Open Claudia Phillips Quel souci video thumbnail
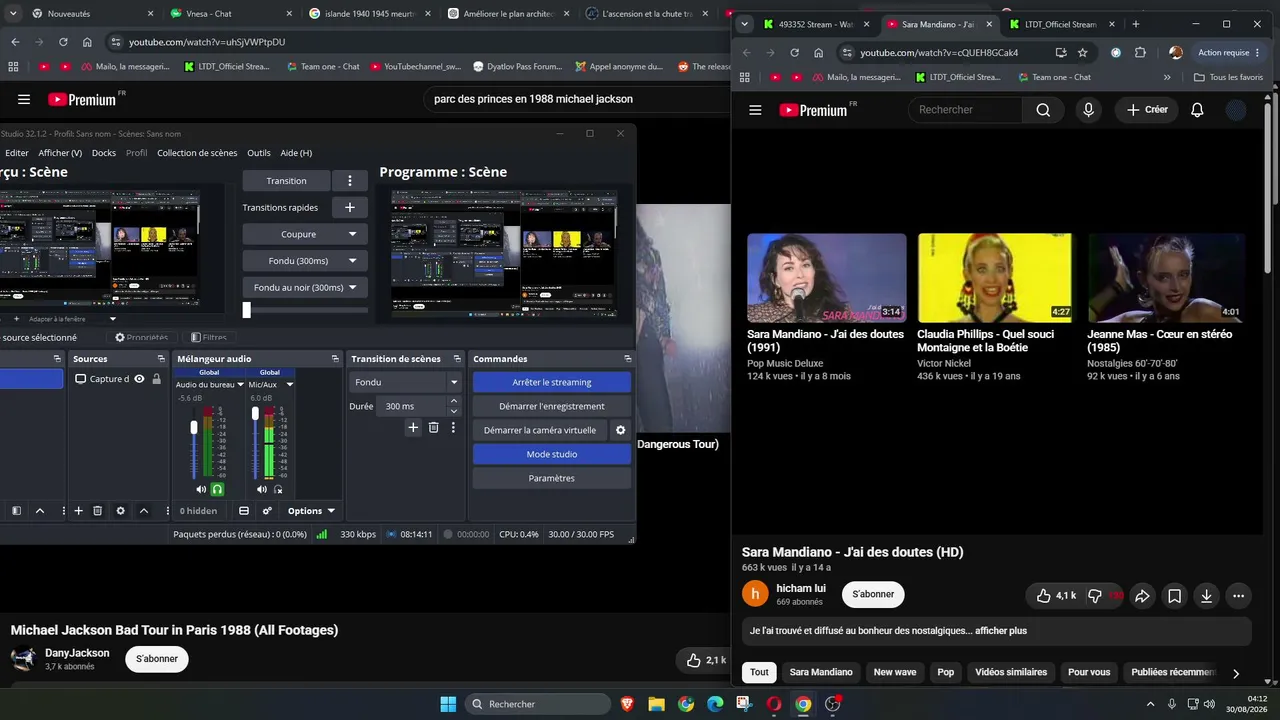This screenshot has height=720, width=1280. [x=995, y=278]
